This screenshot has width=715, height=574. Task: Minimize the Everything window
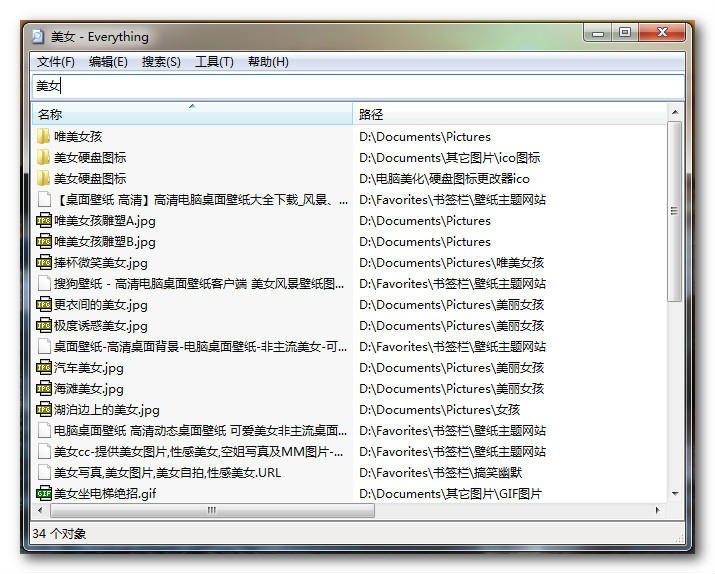(598, 33)
